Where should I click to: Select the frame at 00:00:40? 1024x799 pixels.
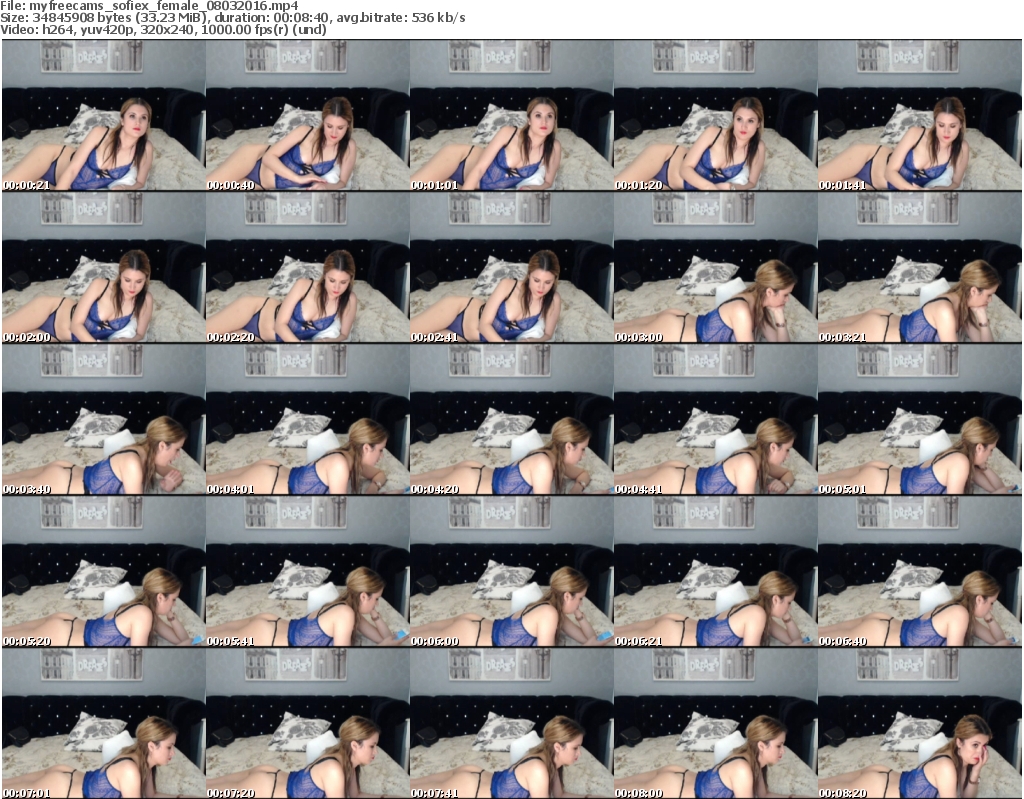(307, 116)
